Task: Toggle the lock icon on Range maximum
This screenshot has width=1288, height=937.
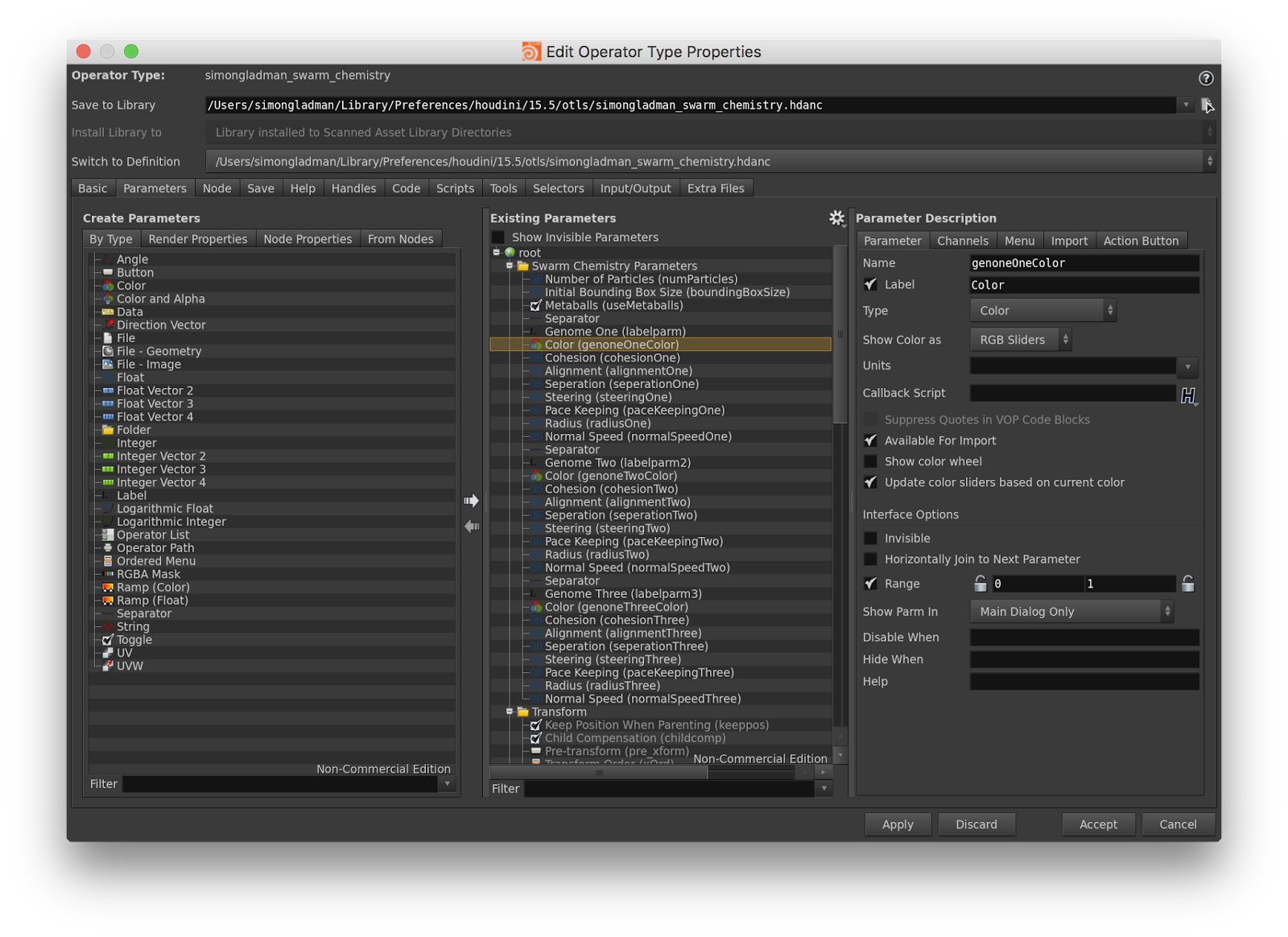Action: (x=1187, y=584)
